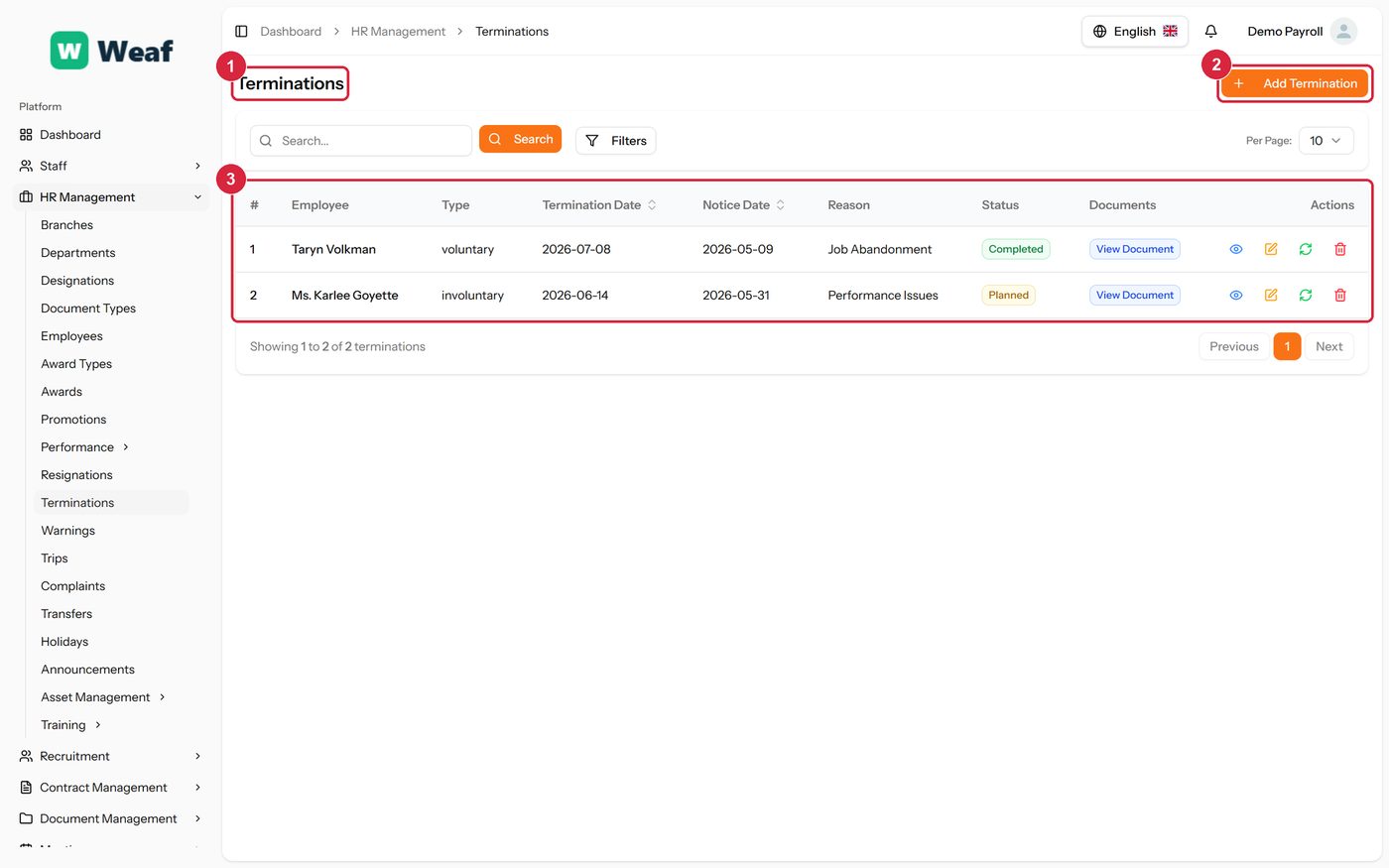Open the Per Page dropdown
This screenshot has width=1389, height=868.
1326,141
